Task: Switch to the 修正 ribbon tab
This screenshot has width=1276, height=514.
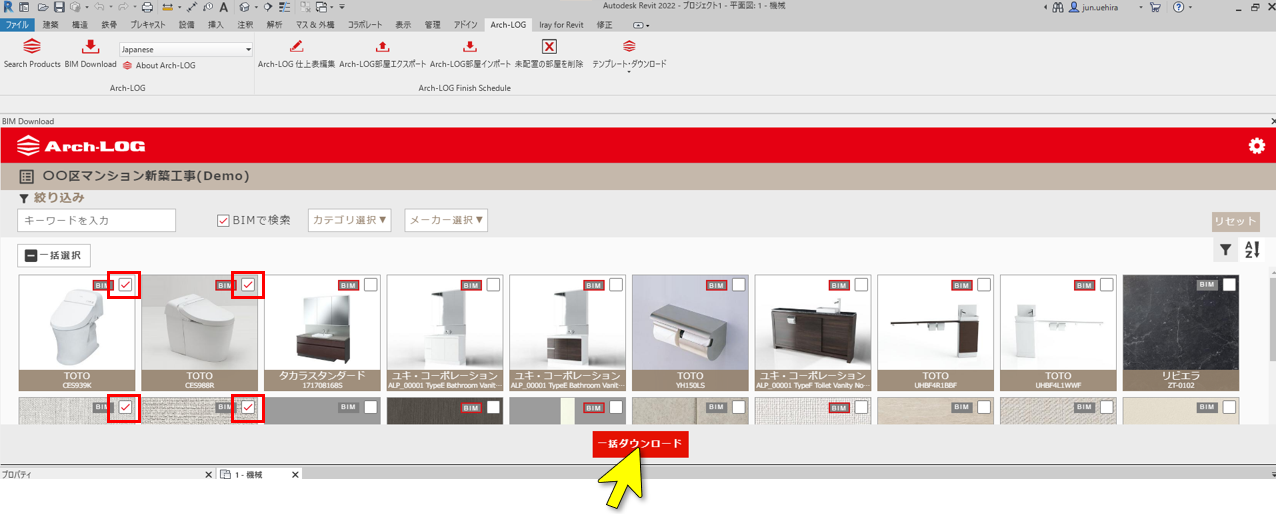Action: point(604,24)
